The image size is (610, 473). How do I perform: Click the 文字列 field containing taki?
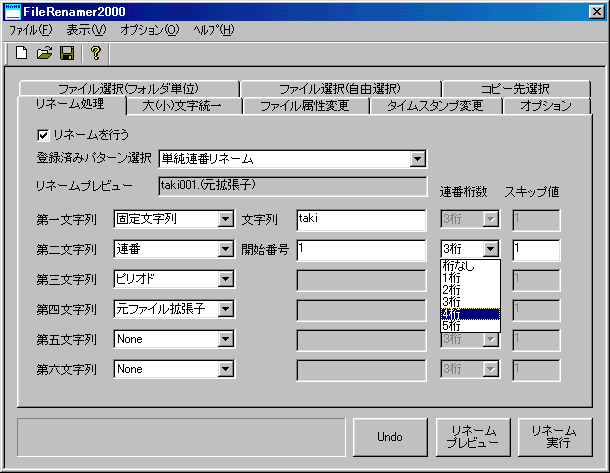[x=361, y=220]
